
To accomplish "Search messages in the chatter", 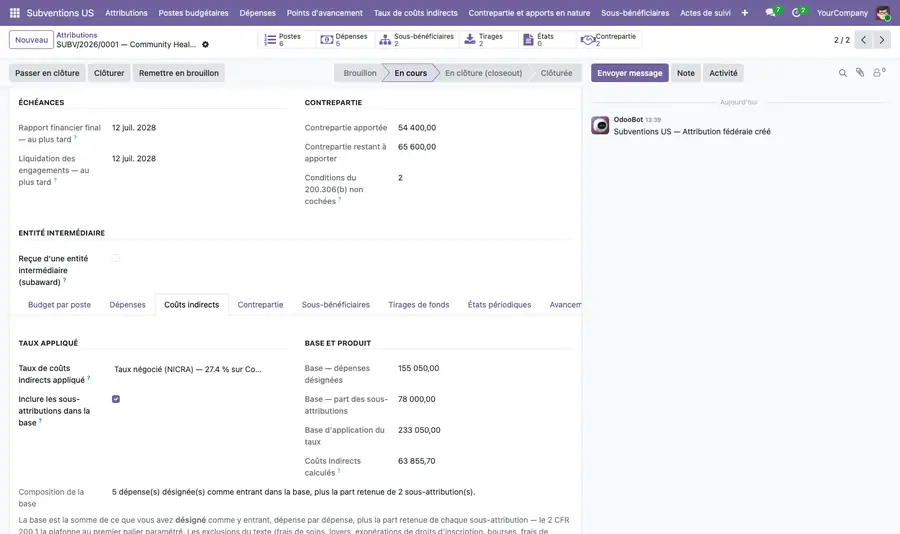I will click(x=843, y=73).
